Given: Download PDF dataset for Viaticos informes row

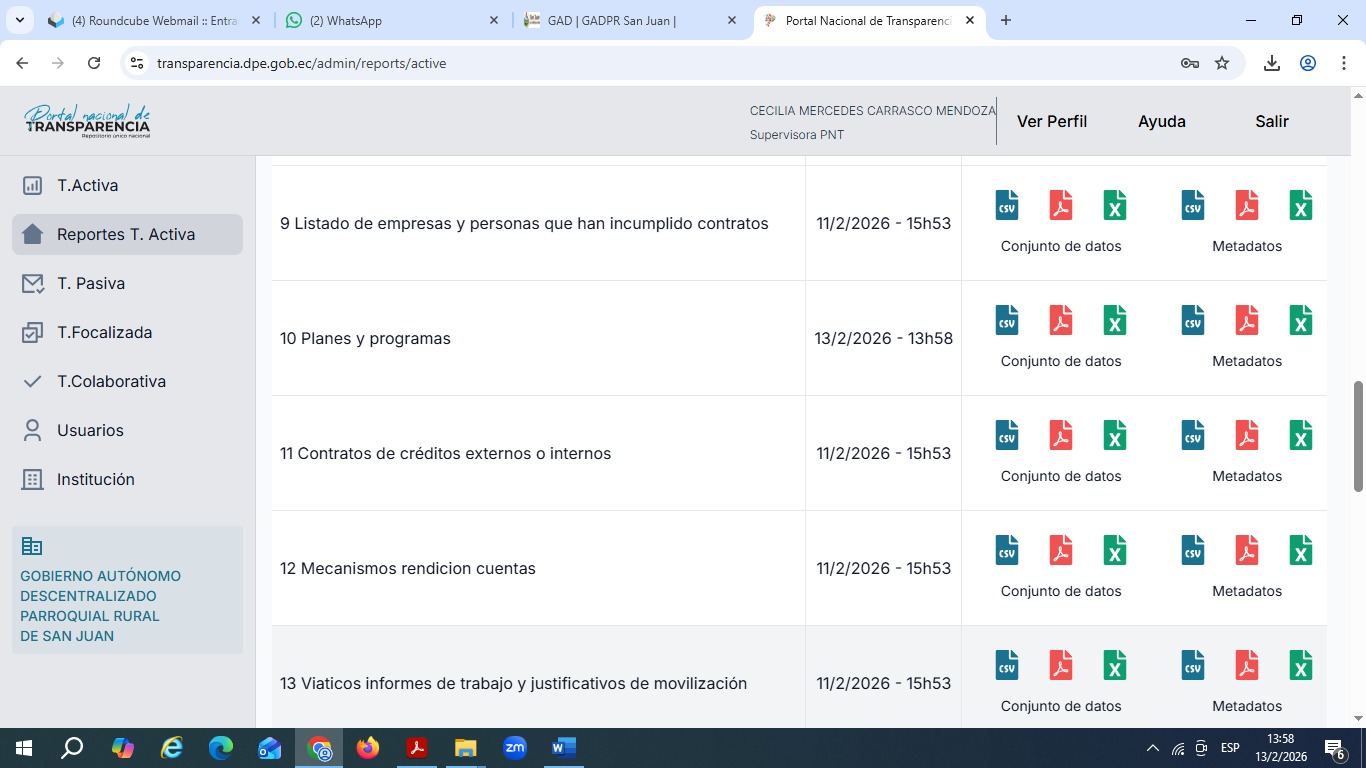Looking at the screenshot, I should click(x=1061, y=665).
